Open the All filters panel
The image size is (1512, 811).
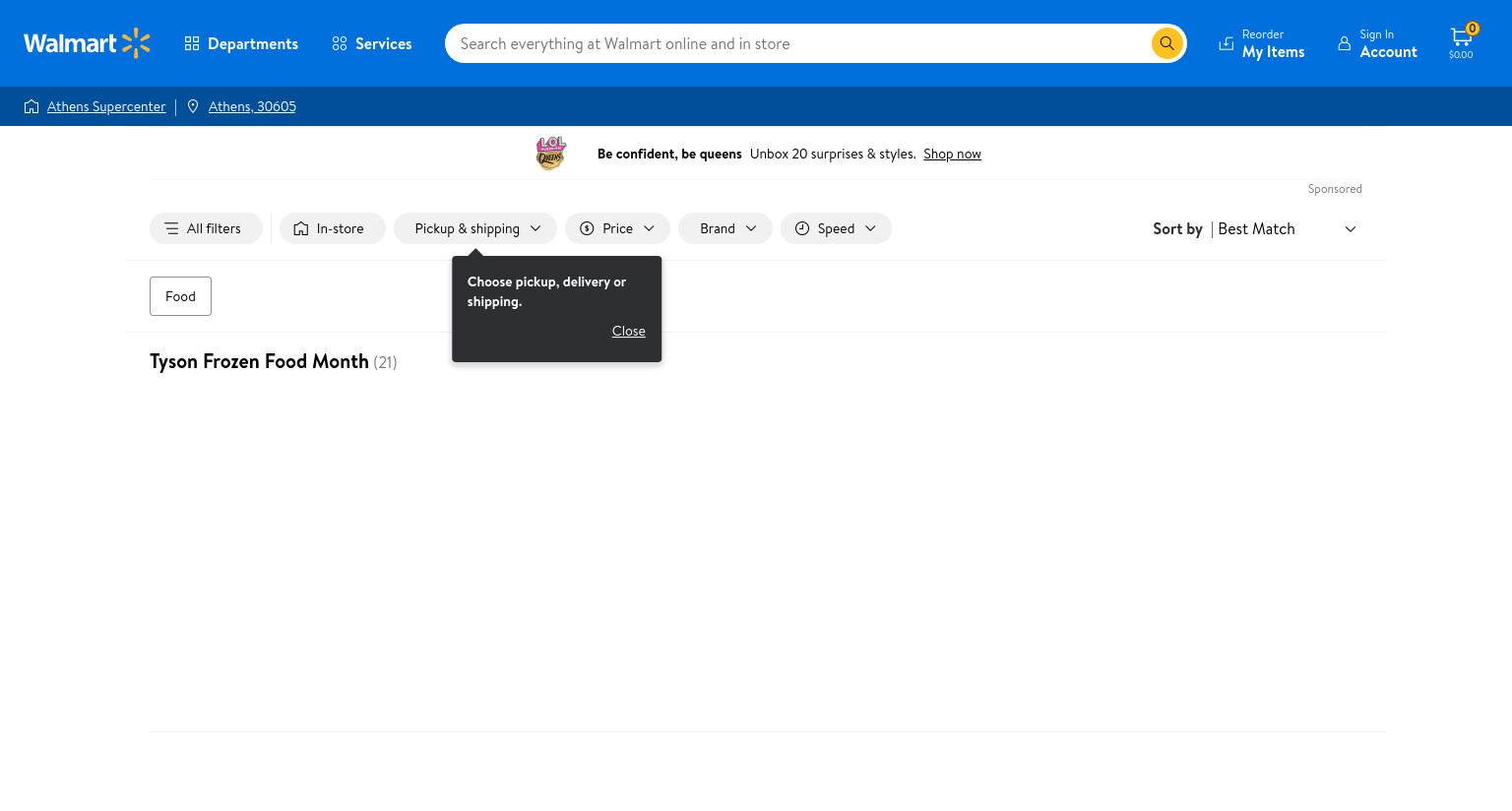point(206,228)
